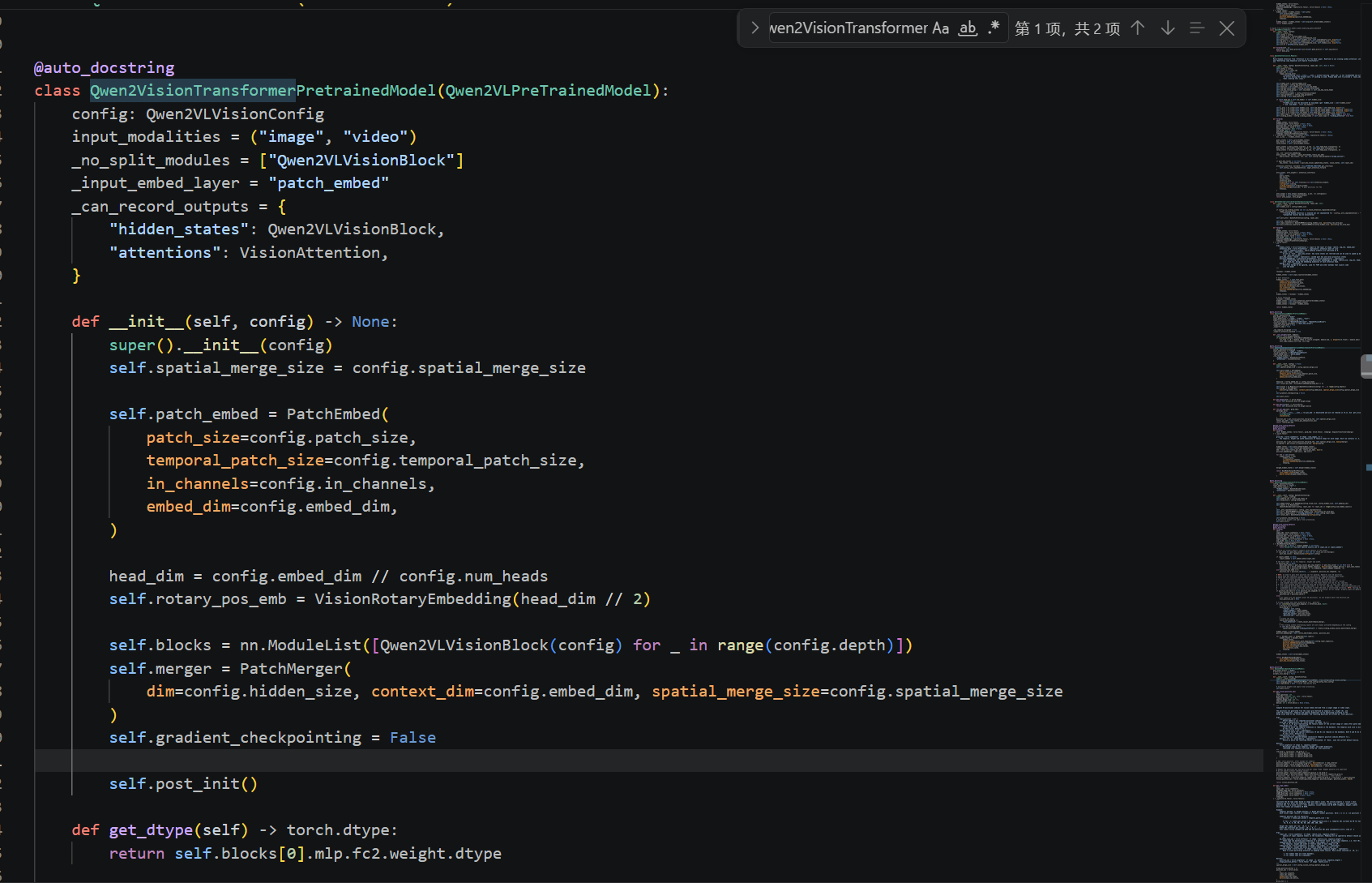1372x883 pixels.
Task: Click 'False' value in gradient_checkpointing line
Action: (412, 737)
